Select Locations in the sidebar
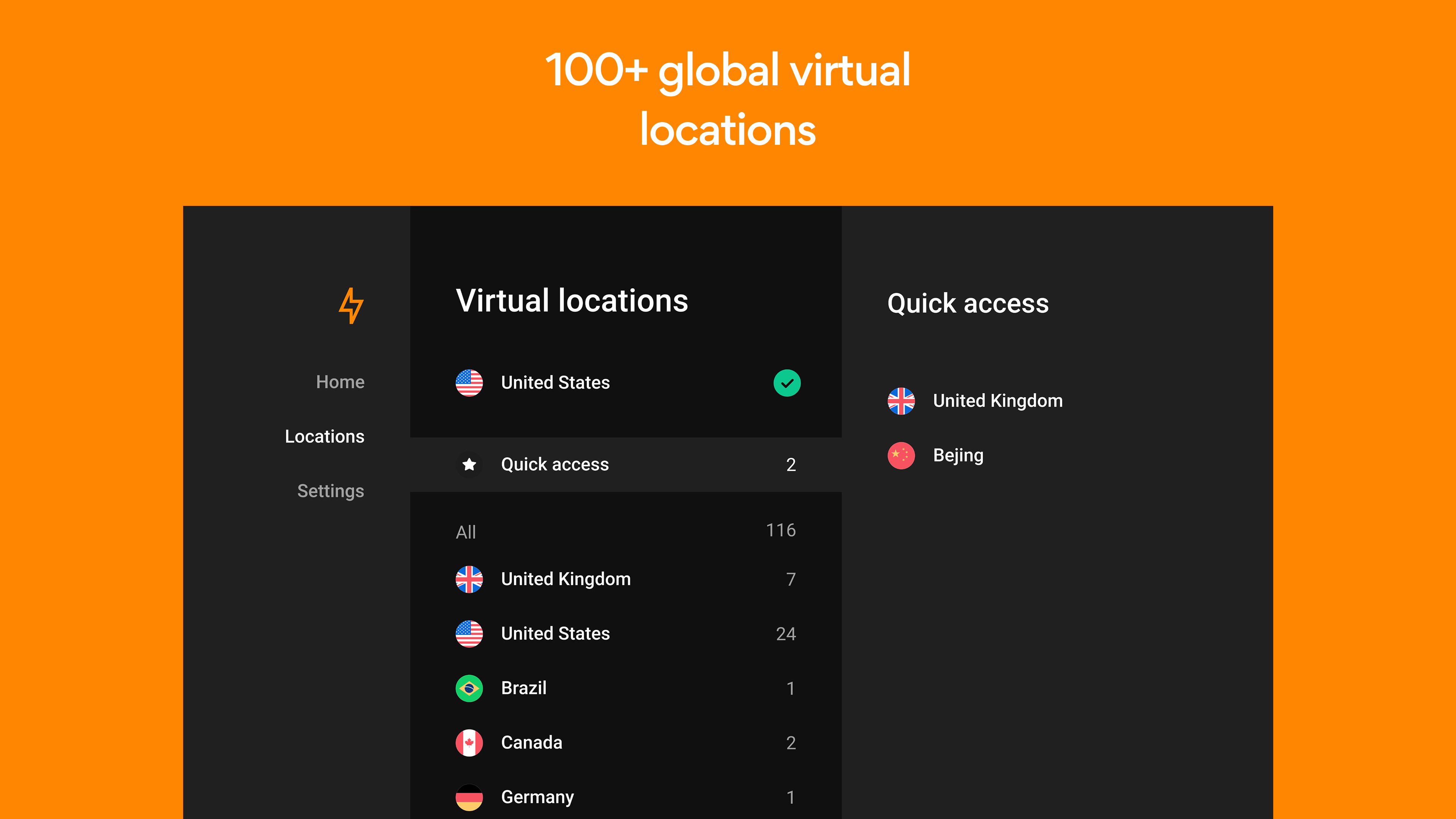The width and height of the screenshot is (1456, 819). point(325,436)
